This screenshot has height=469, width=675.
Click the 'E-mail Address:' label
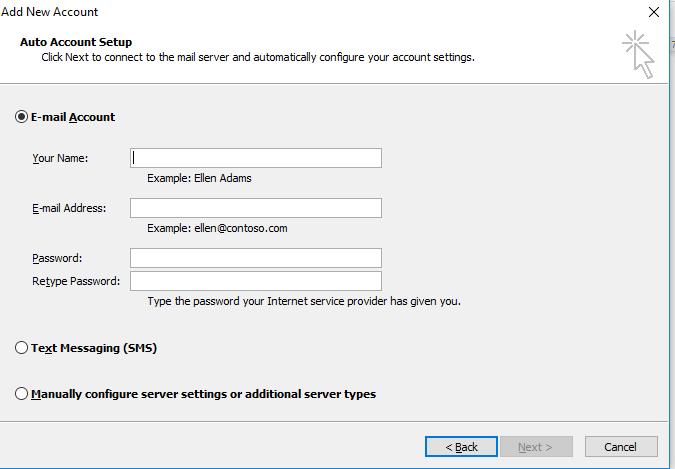69,208
